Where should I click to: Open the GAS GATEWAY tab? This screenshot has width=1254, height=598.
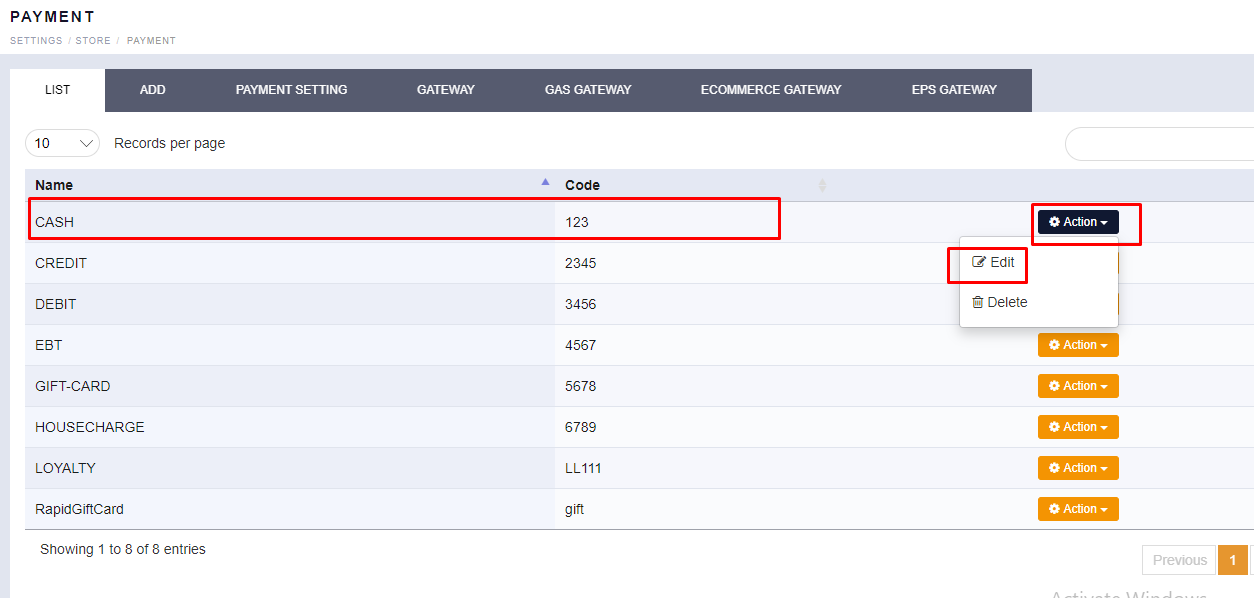[x=588, y=90]
